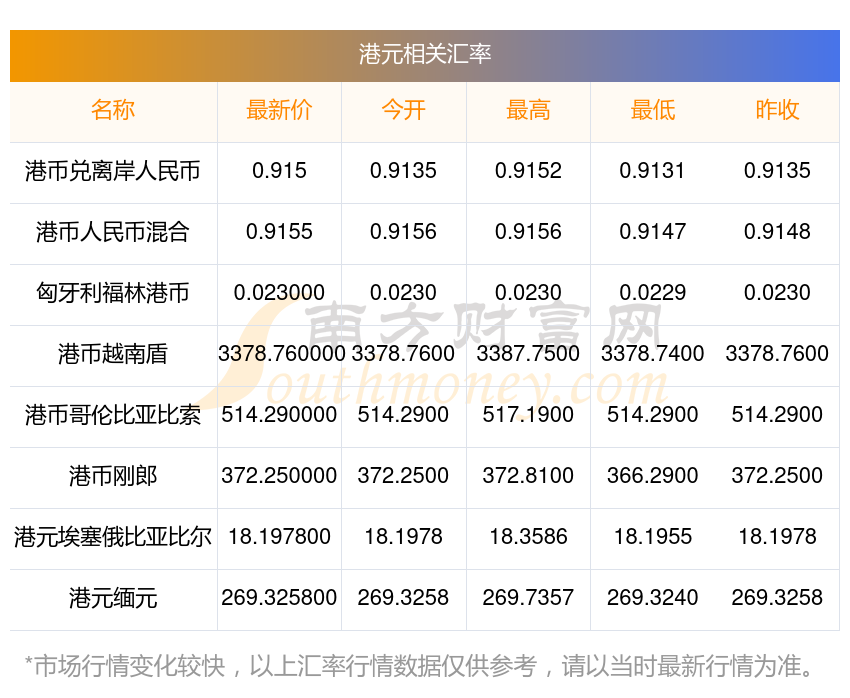The height and width of the screenshot is (698, 850).
Task: Click 最高 value 0.9156 for 港币人民币混合
Action: [528, 232]
